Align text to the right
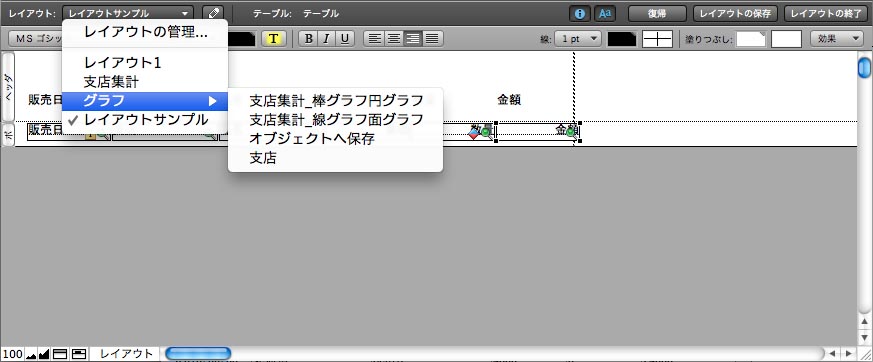The width and height of the screenshot is (873, 362). click(413, 38)
